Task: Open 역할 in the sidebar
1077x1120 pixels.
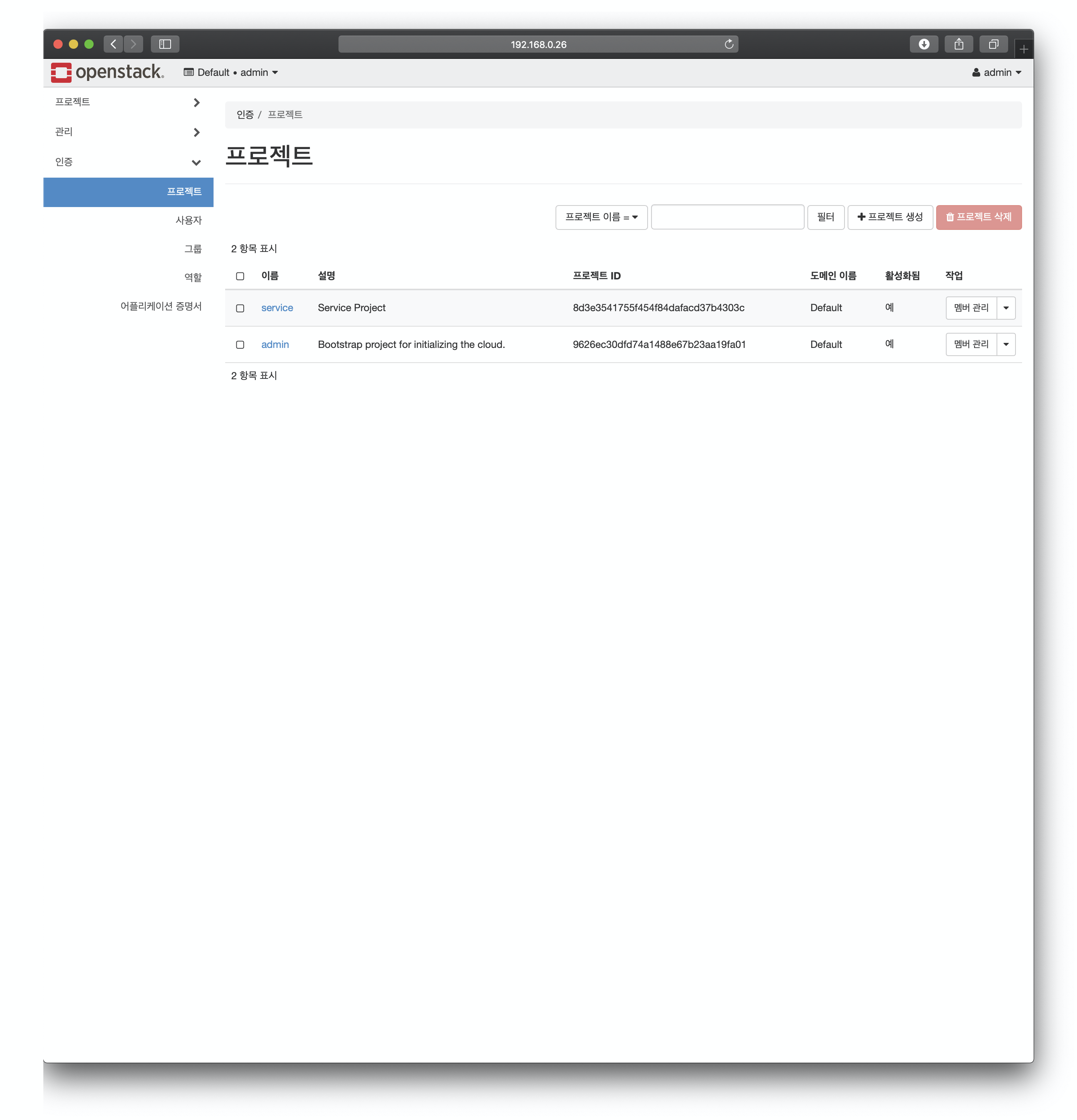Action: click(192, 278)
